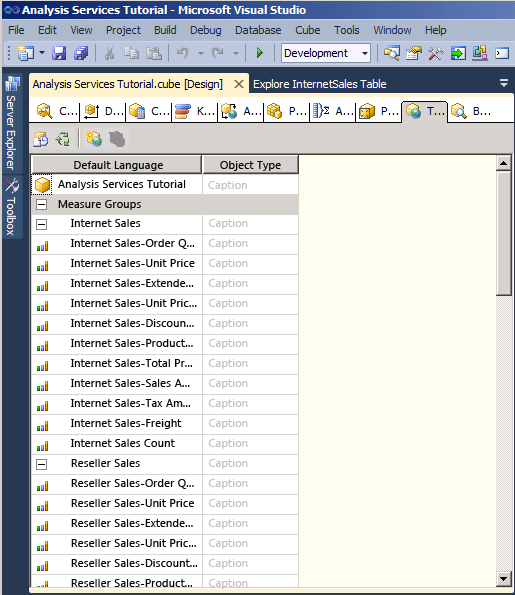This screenshot has height=595, width=515.
Task: Open the Build menu
Action: [165, 30]
